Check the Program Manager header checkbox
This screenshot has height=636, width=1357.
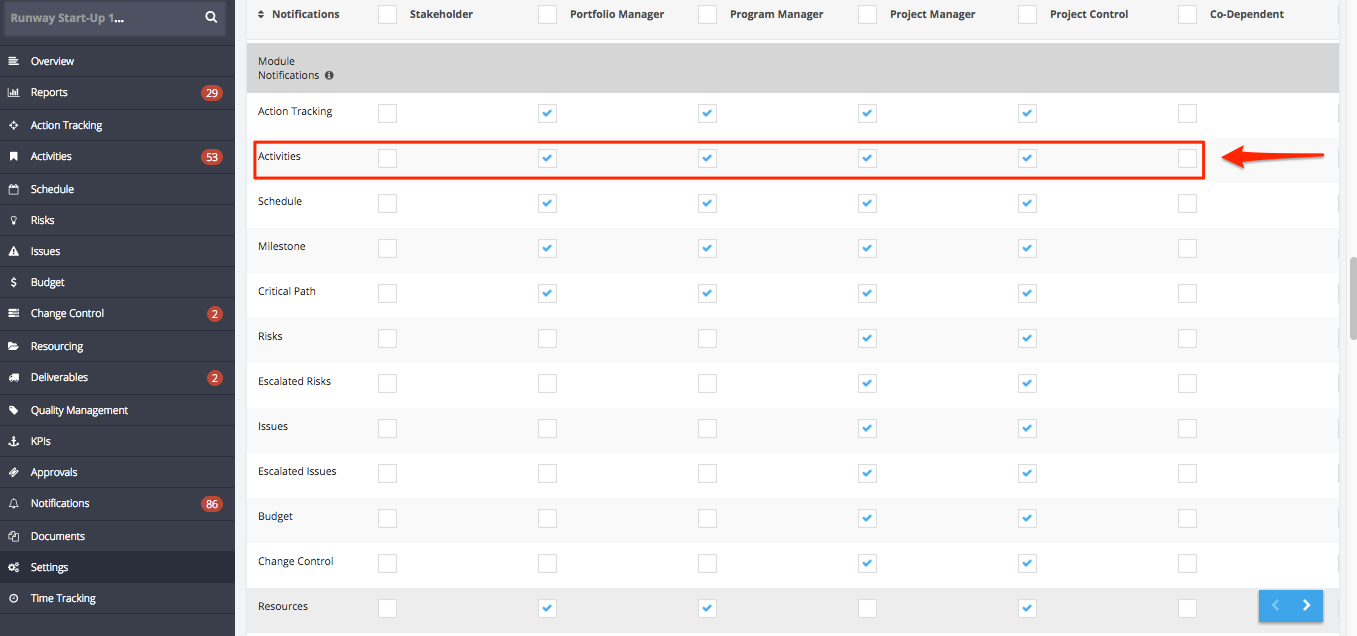pyautogui.click(x=707, y=14)
